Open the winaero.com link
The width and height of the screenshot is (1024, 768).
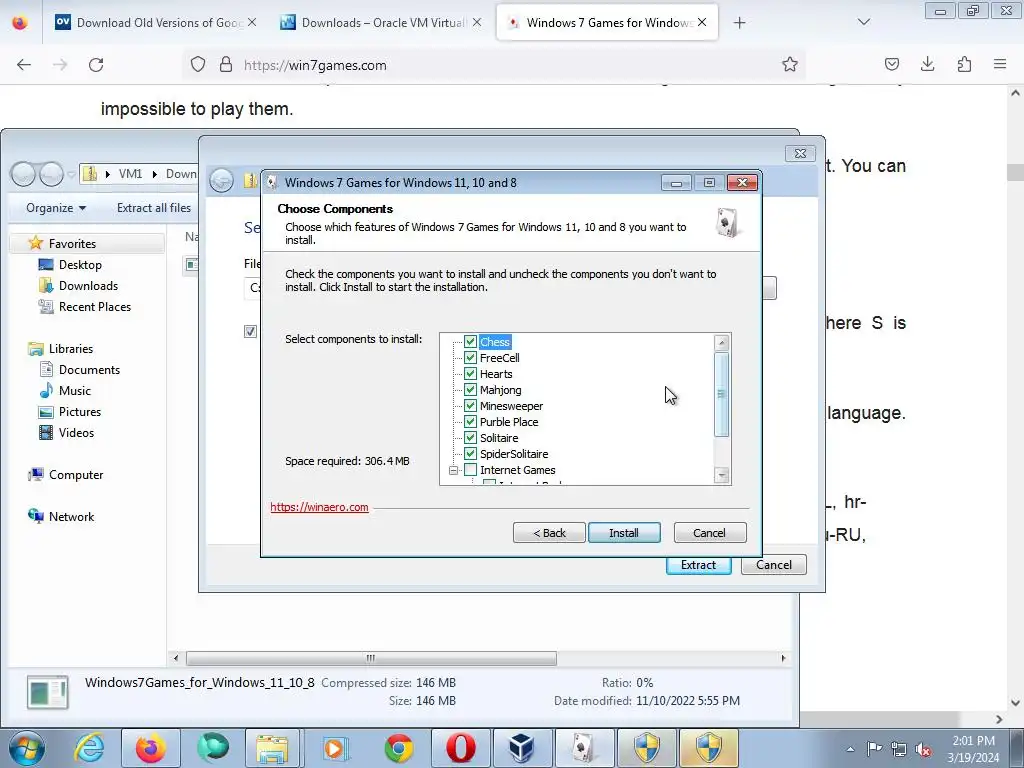319,507
